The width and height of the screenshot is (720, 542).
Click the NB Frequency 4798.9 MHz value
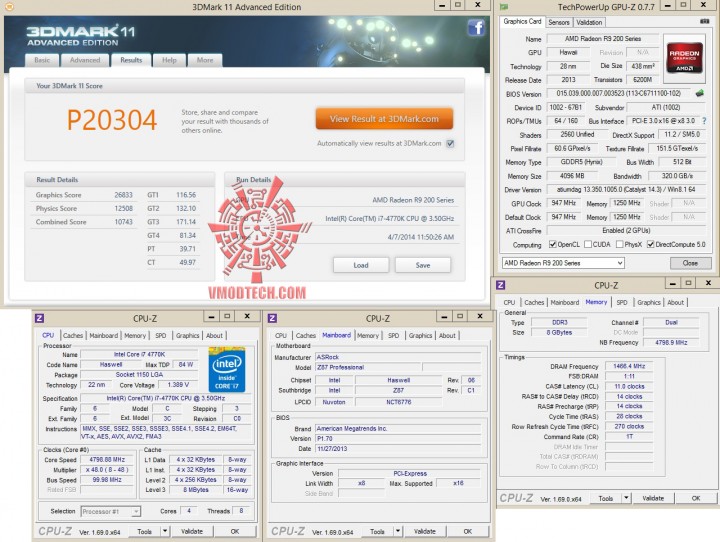(671, 343)
